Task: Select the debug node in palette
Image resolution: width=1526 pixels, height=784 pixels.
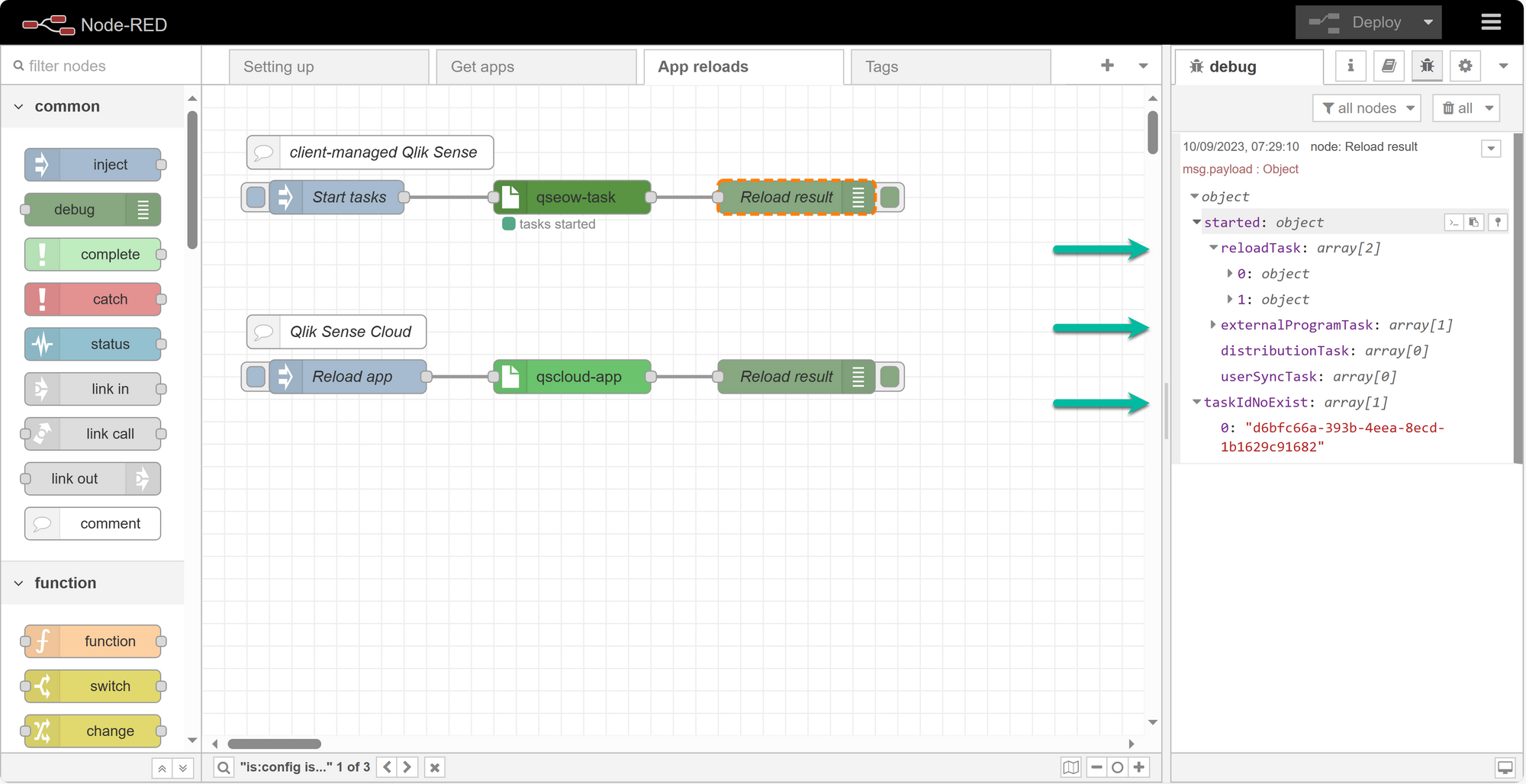Action: 93,210
